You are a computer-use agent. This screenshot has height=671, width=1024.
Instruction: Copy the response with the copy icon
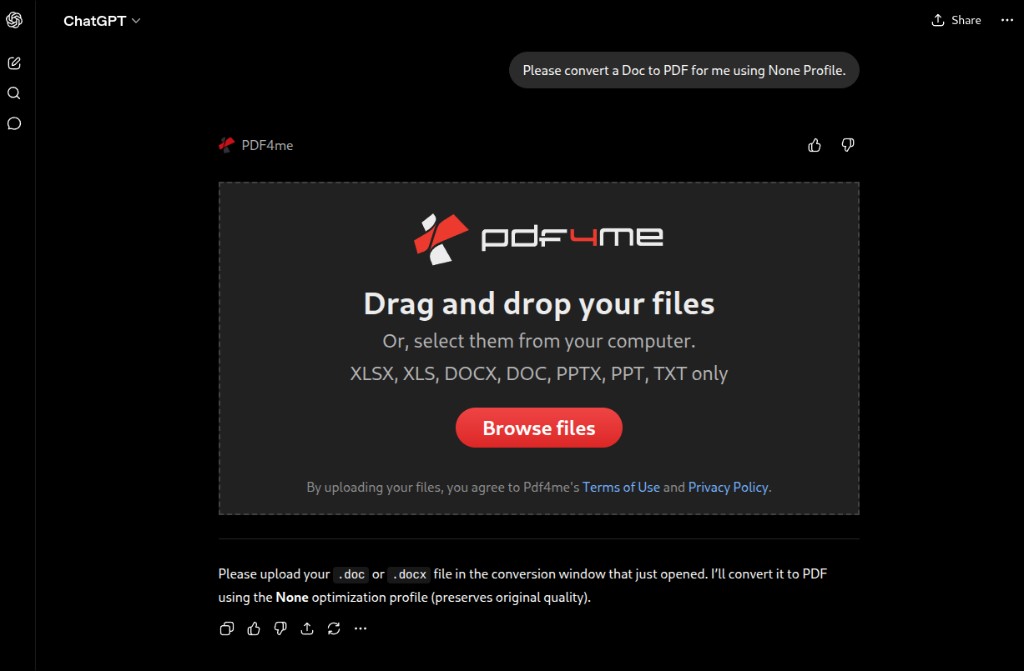227,629
